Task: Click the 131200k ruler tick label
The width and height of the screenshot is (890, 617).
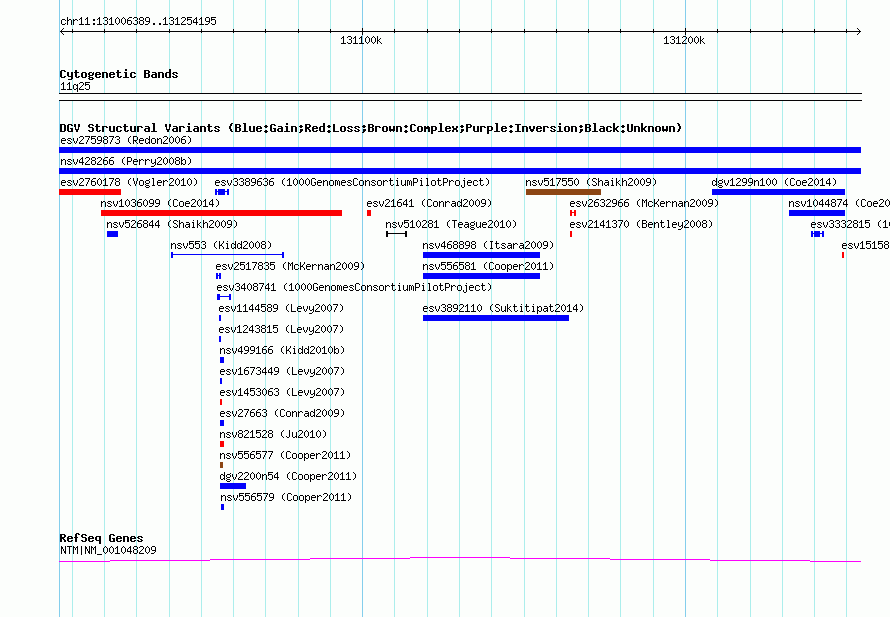Action: tap(684, 40)
